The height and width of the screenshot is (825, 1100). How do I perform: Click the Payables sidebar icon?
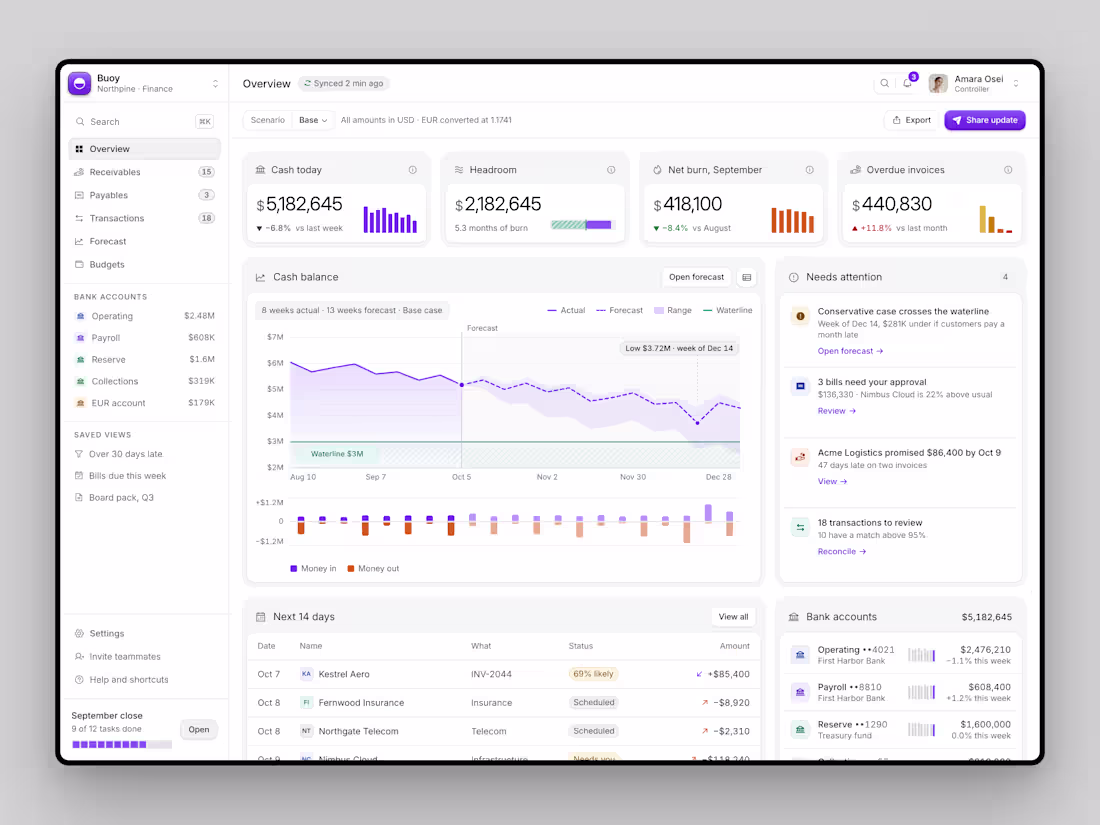79,195
